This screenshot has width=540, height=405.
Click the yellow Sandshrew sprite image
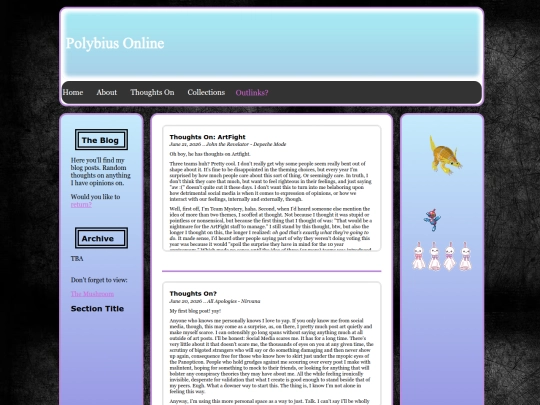[445, 155]
